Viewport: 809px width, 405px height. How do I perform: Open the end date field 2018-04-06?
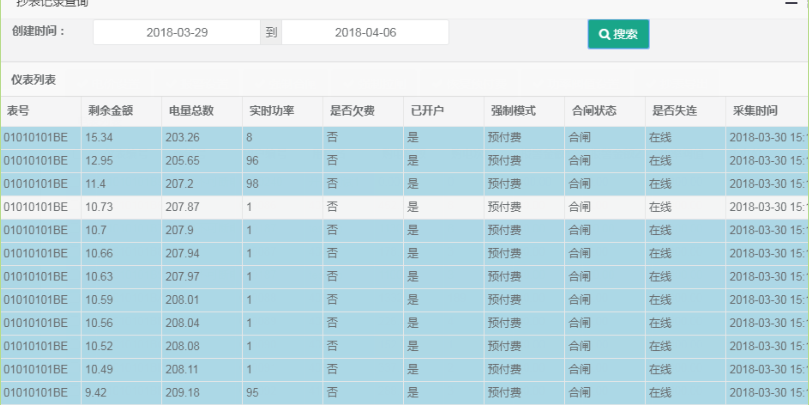365,33
